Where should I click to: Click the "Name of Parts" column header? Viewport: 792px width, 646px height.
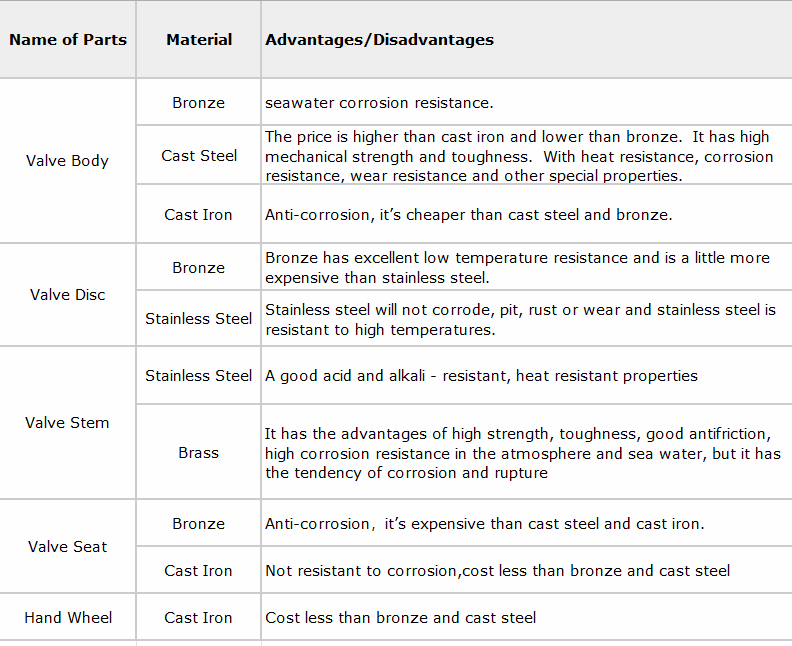(x=68, y=40)
